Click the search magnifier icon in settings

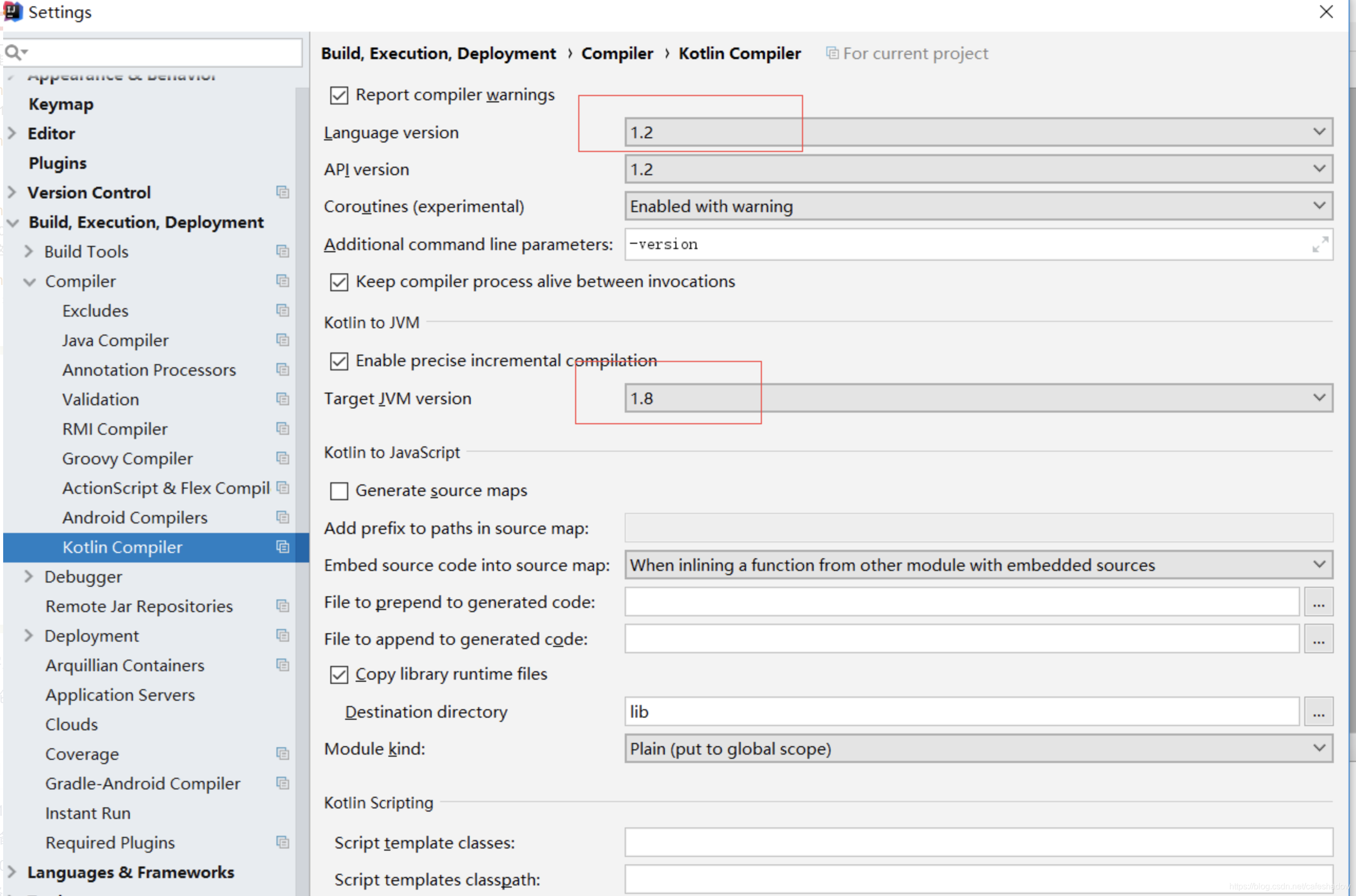13,53
